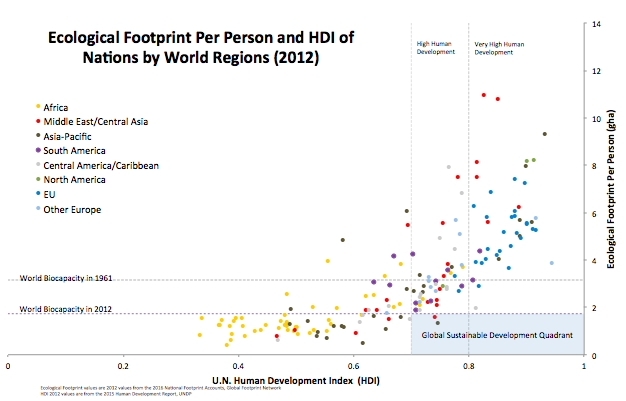The width and height of the screenshot is (626, 401).
Task: Click the footnote about 2016 National Footprint Accounts
Action: [x=161, y=388]
